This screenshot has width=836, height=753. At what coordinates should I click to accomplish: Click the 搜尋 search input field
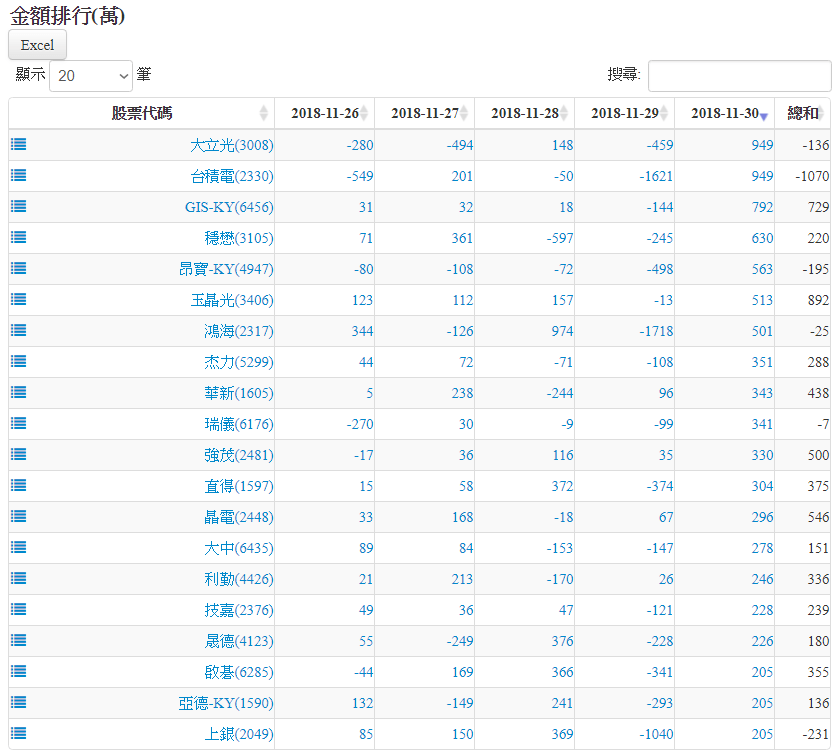coord(739,75)
